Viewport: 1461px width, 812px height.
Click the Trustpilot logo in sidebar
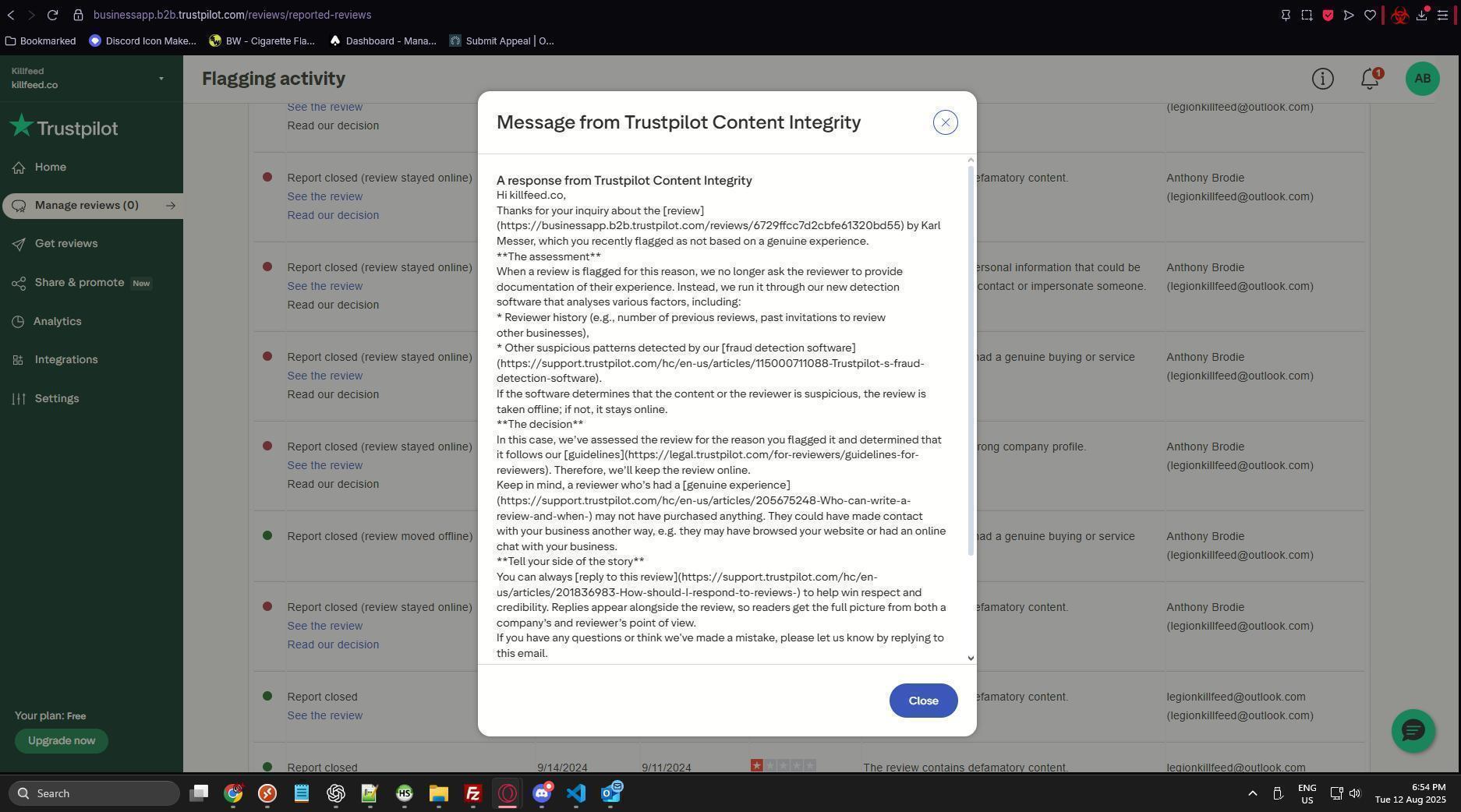click(x=64, y=127)
